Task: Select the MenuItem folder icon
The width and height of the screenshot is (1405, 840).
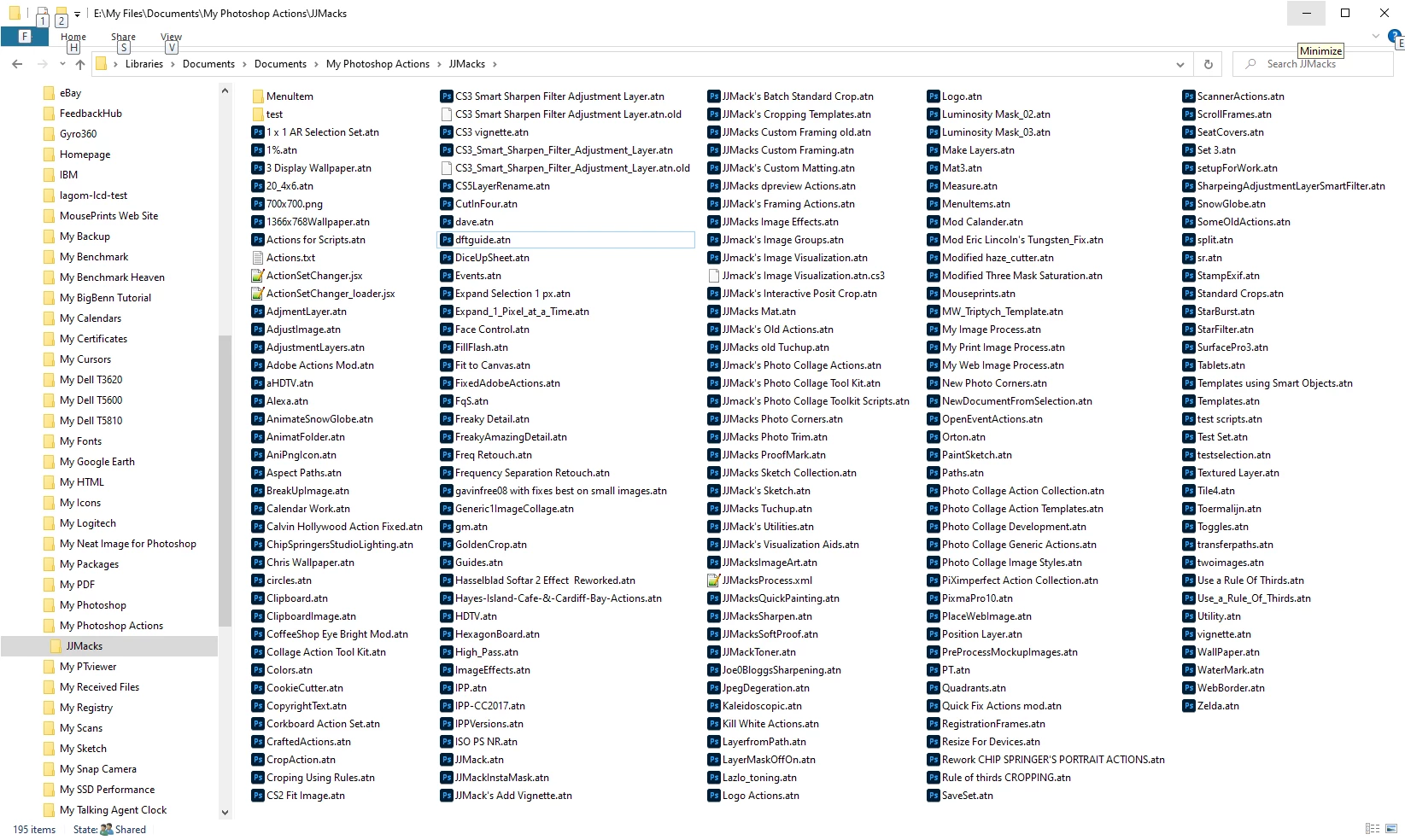Action: 258,96
